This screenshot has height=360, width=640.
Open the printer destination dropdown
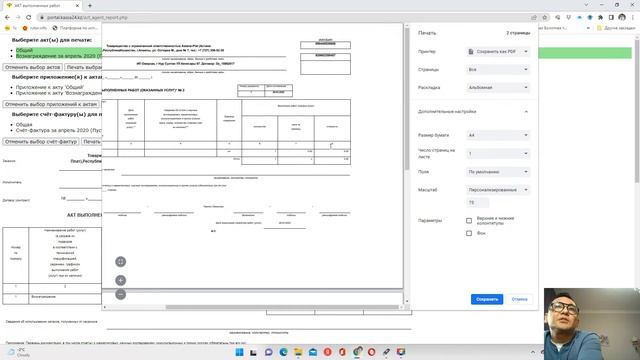click(x=498, y=51)
